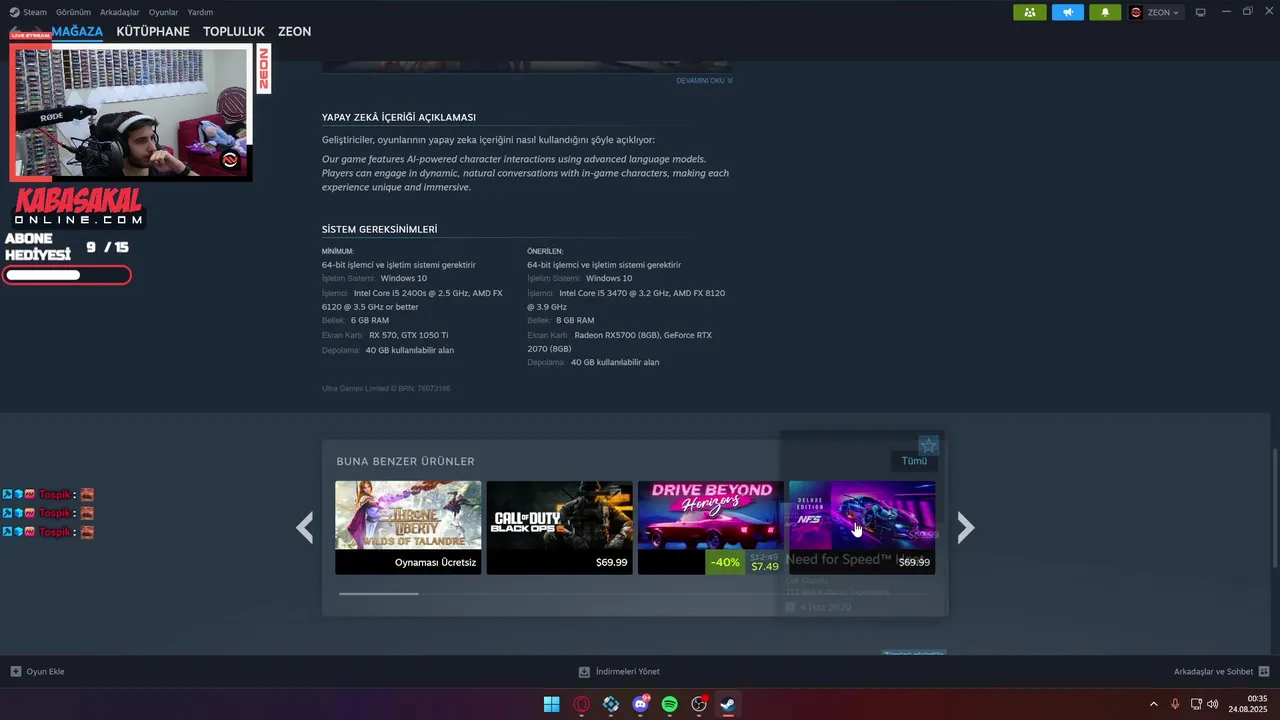
Task: Click the -40% discount badge
Action: 725,562
